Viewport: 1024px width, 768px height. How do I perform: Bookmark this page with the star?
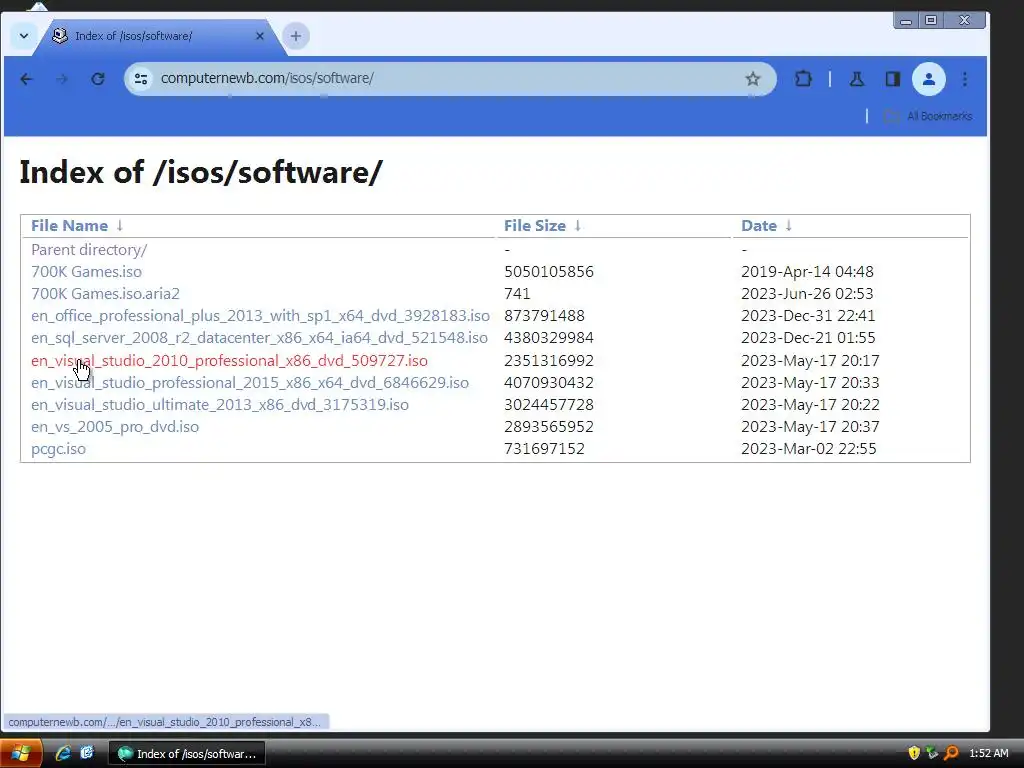tap(753, 79)
